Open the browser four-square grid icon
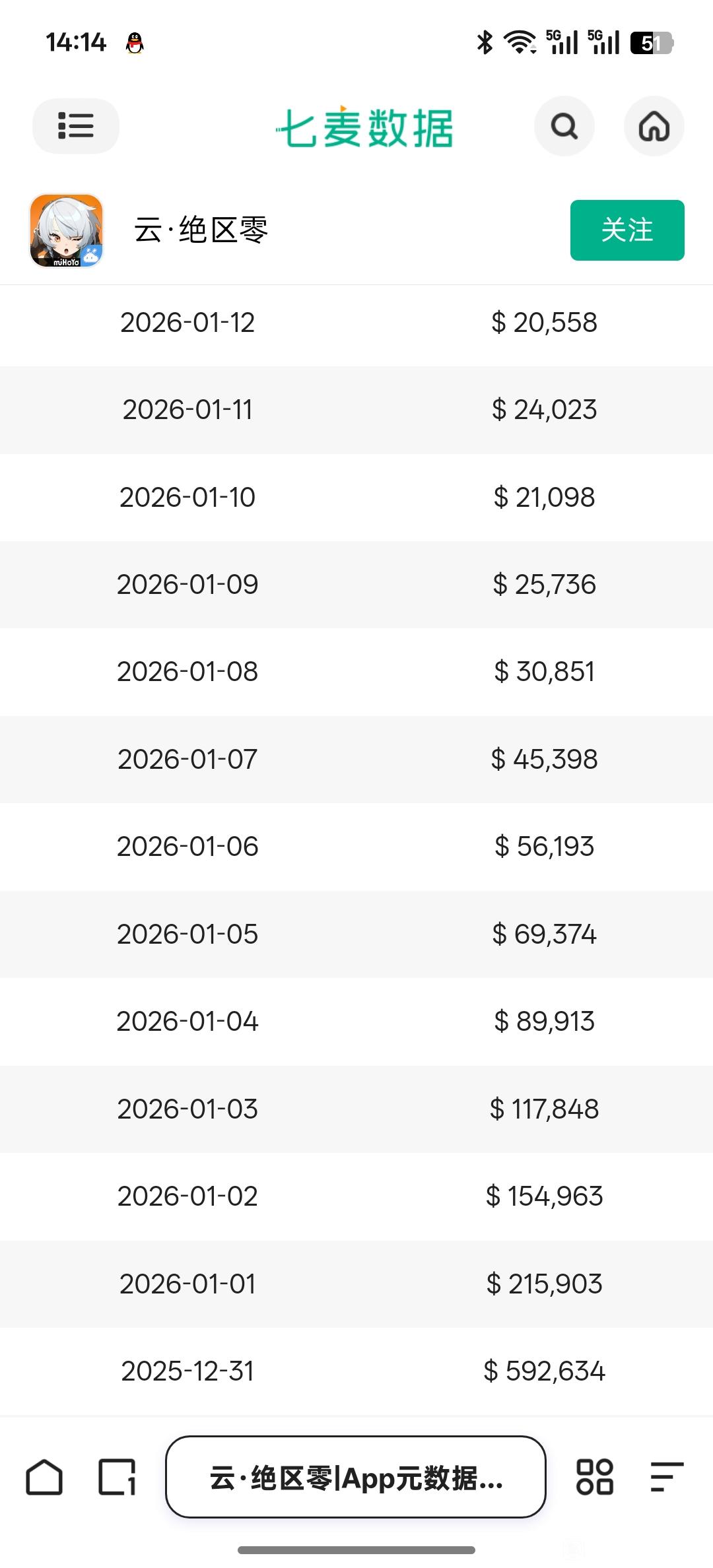The image size is (713, 1568). 595,1477
